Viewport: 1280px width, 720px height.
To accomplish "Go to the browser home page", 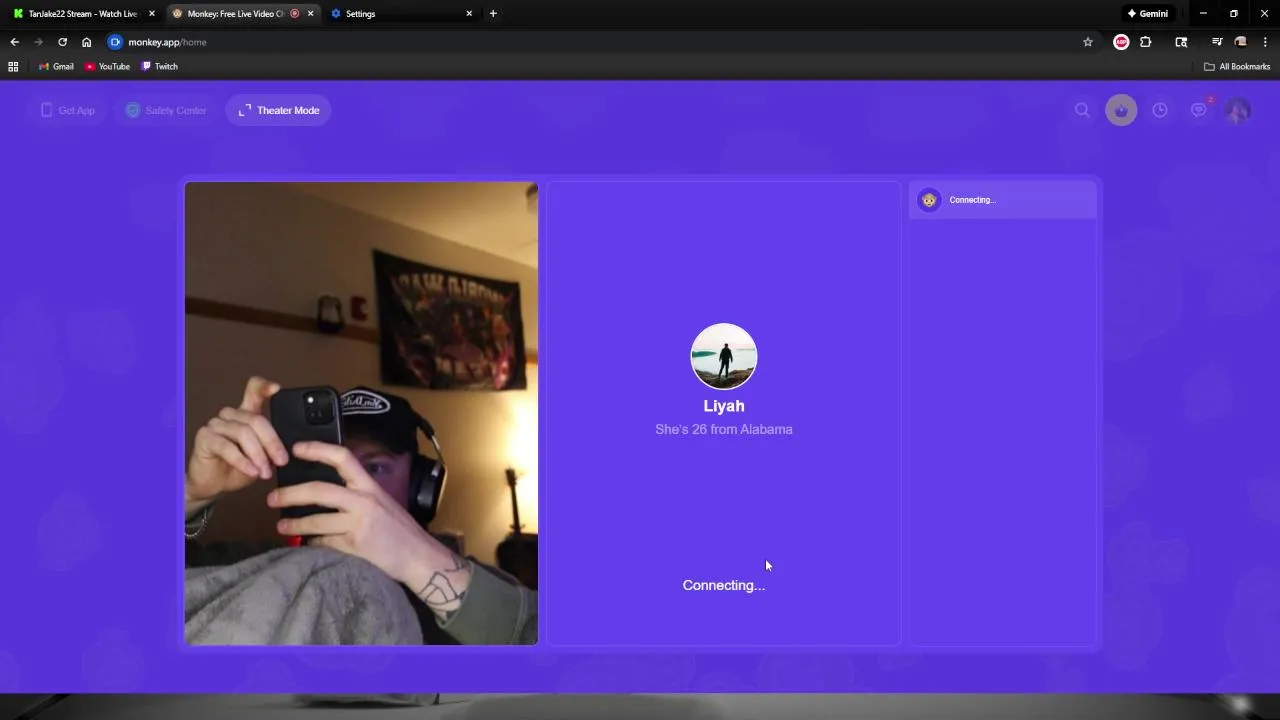I will [x=87, y=42].
